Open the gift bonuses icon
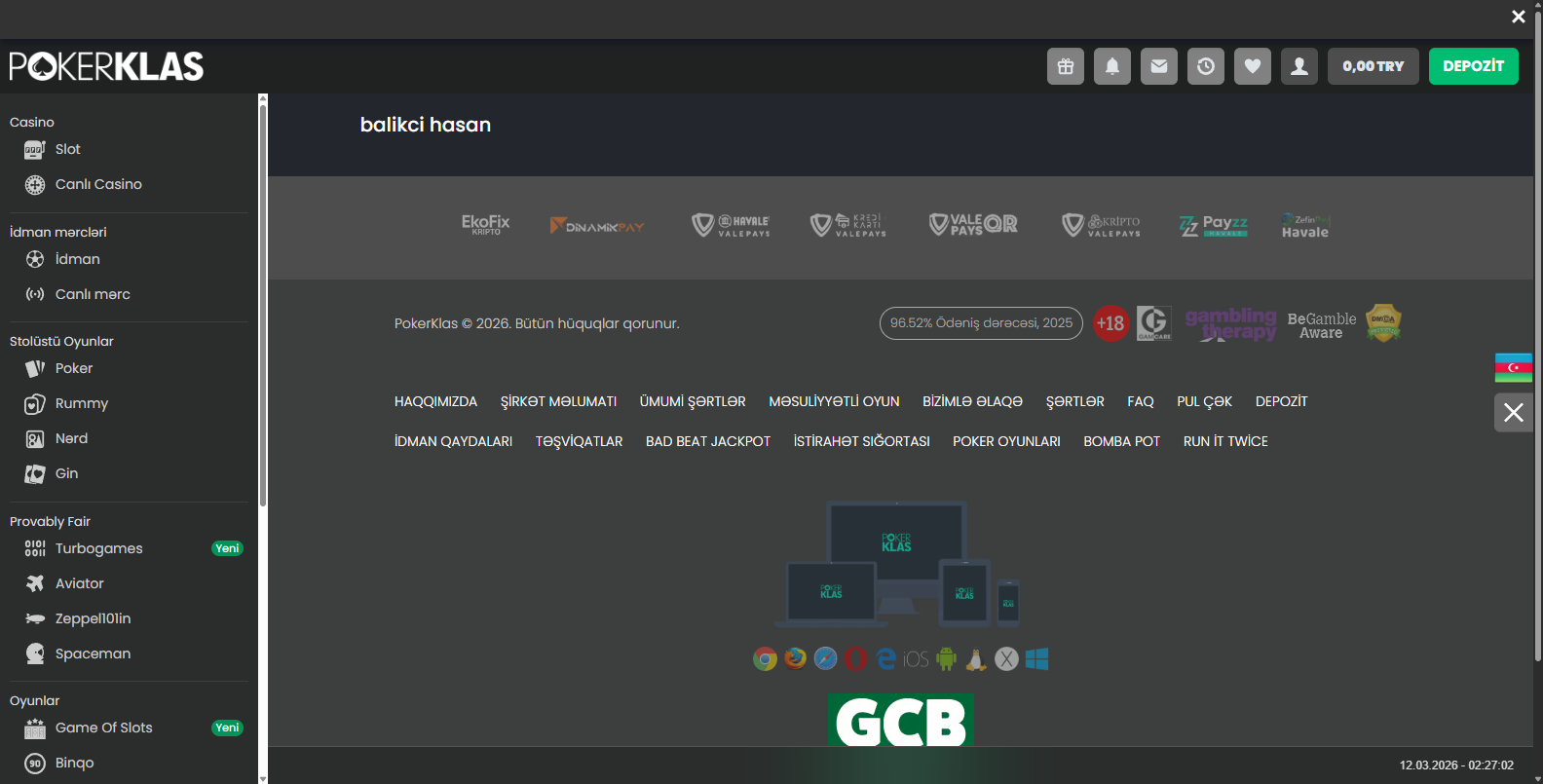Viewport: 1543px width, 784px height. pyautogui.click(x=1065, y=66)
